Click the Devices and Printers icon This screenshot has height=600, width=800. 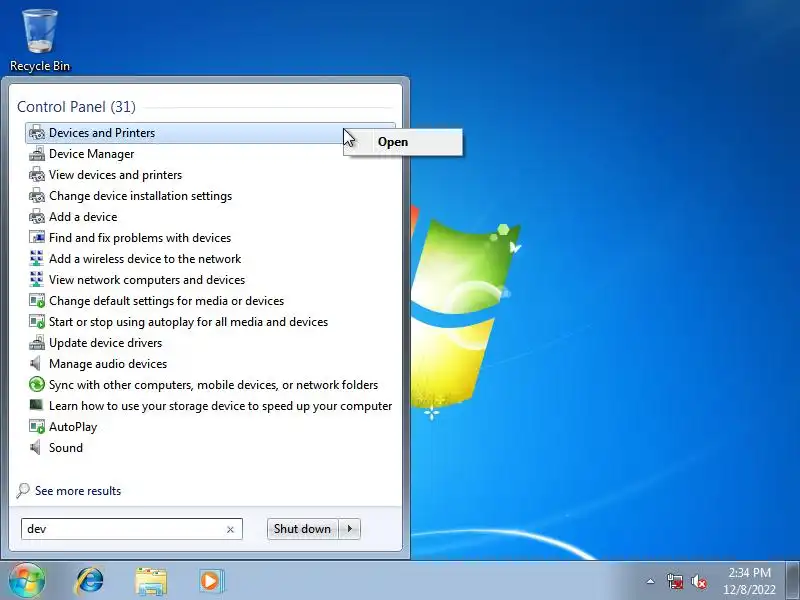click(37, 133)
